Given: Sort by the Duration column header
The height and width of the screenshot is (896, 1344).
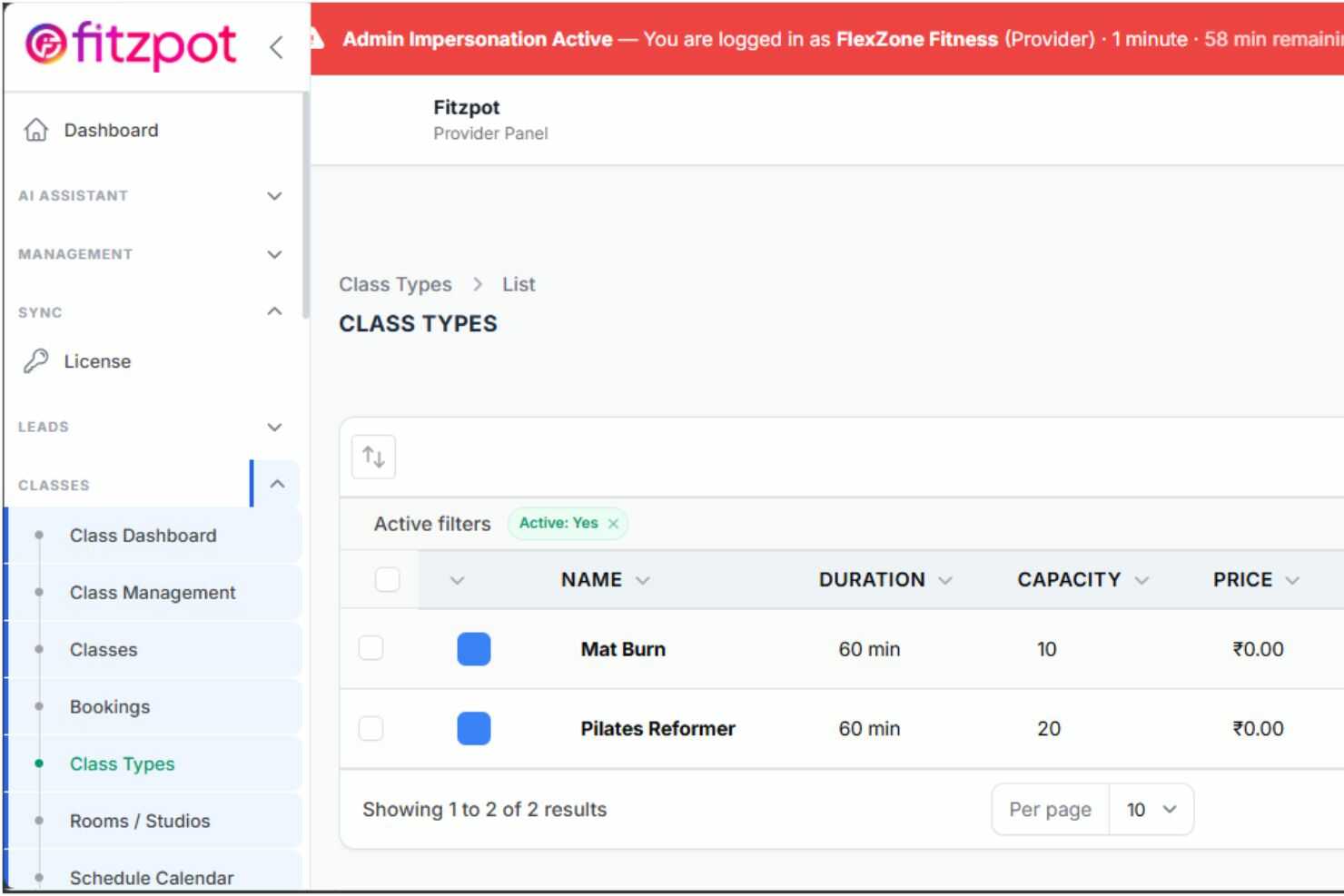Looking at the screenshot, I should click(872, 579).
